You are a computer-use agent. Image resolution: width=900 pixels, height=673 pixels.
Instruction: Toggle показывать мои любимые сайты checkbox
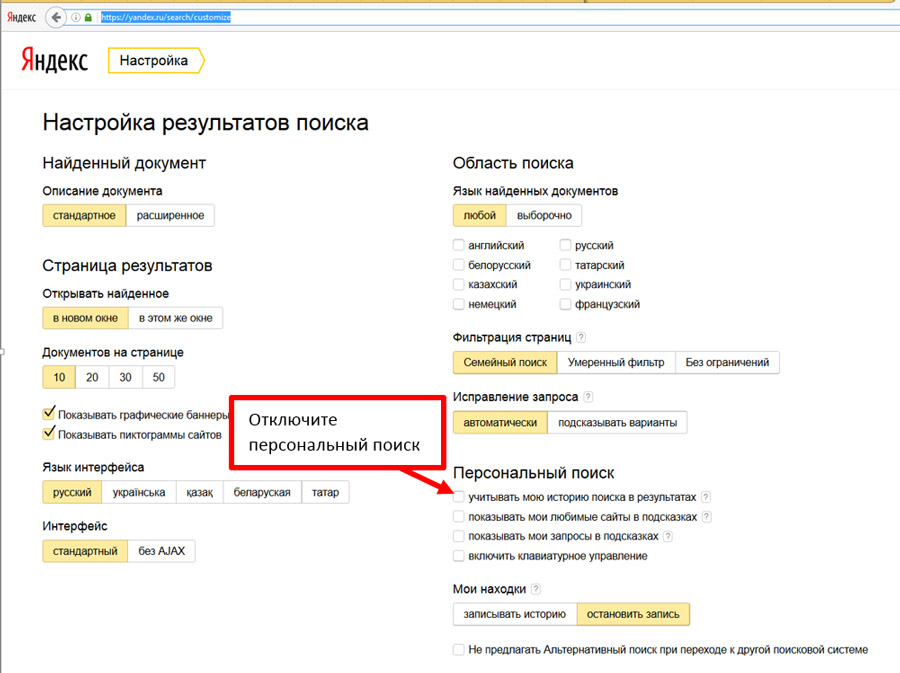[x=459, y=516]
